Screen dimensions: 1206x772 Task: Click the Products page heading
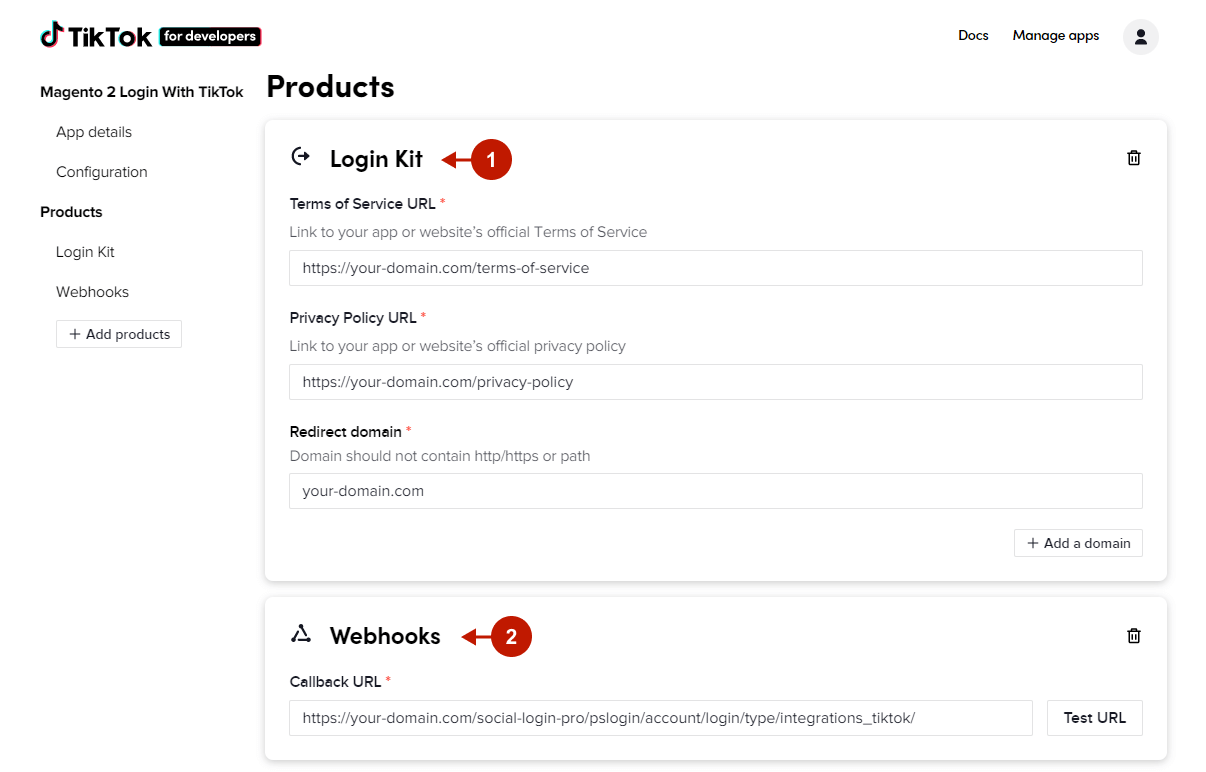pos(330,87)
